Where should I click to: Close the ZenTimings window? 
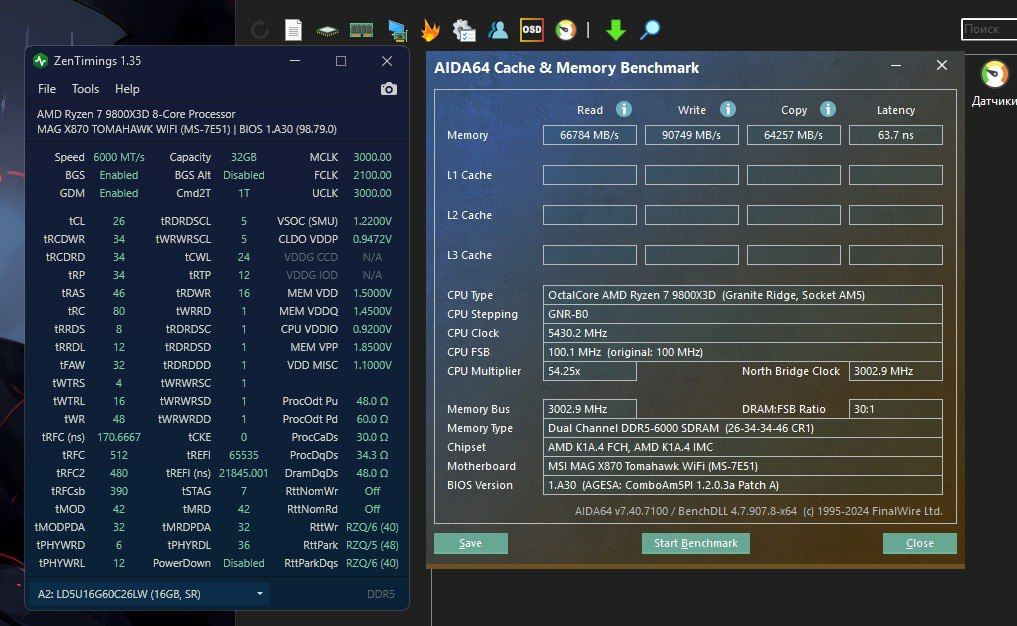(x=387, y=61)
